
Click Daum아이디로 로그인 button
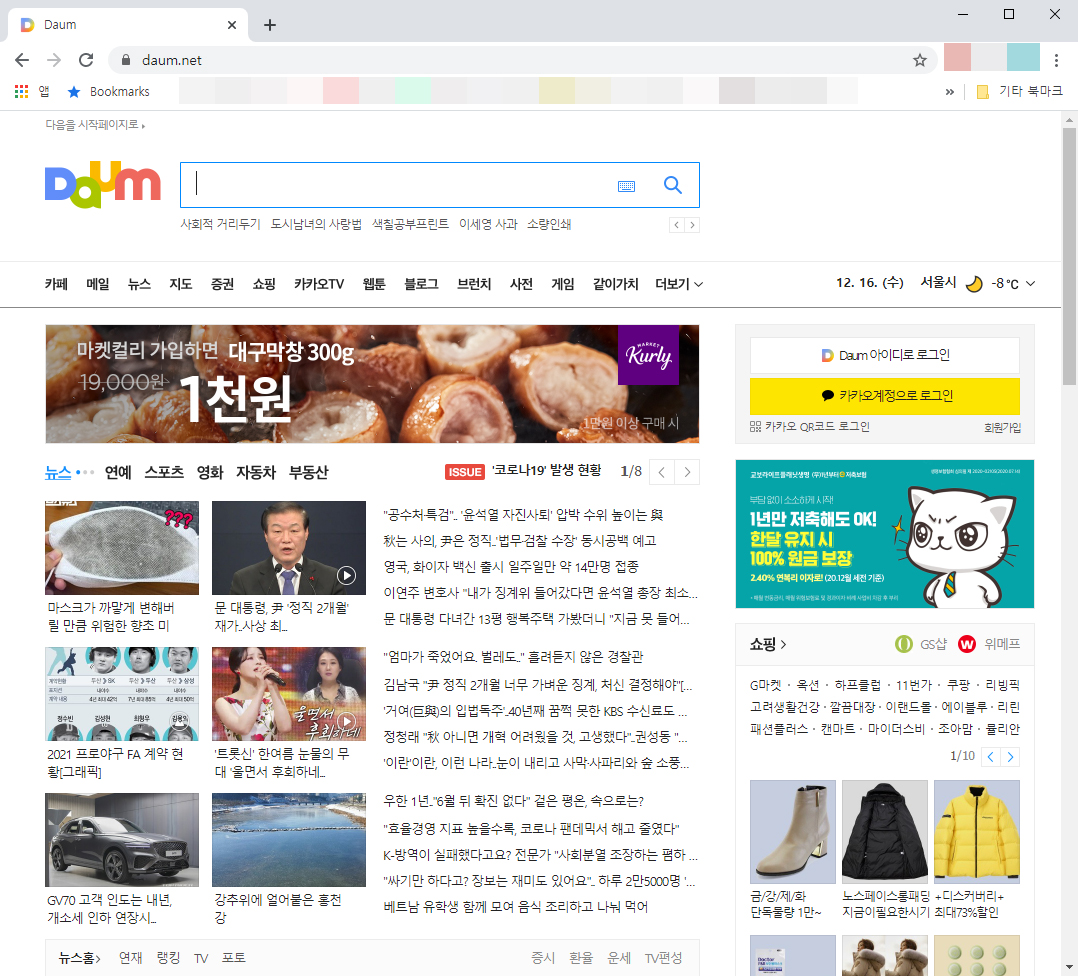pyautogui.click(x=885, y=355)
